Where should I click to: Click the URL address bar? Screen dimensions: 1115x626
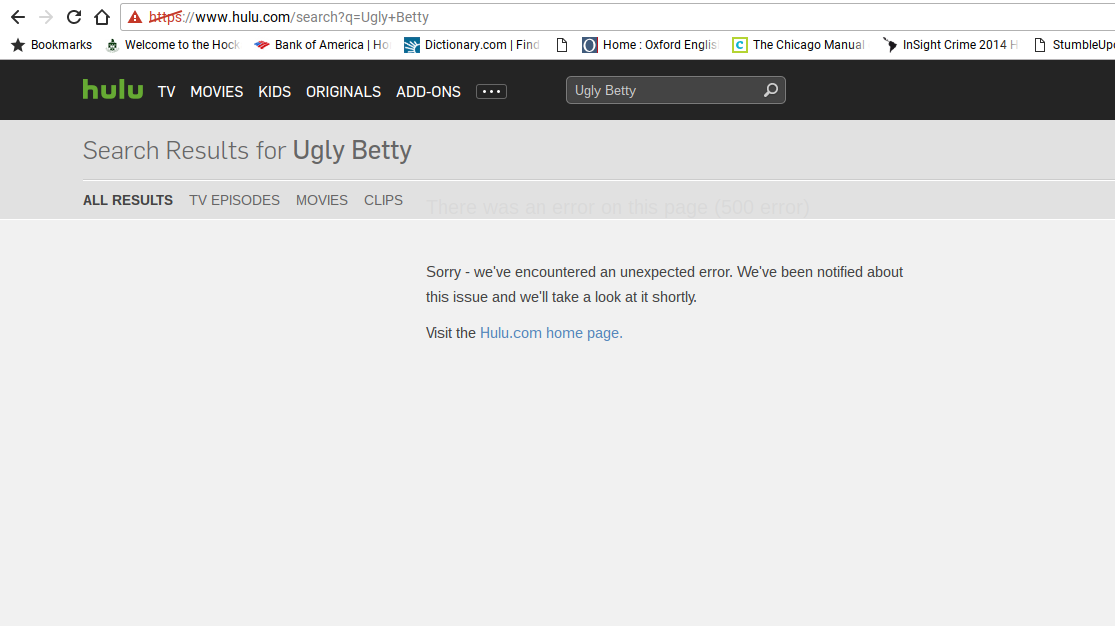(x=617, y=17)
